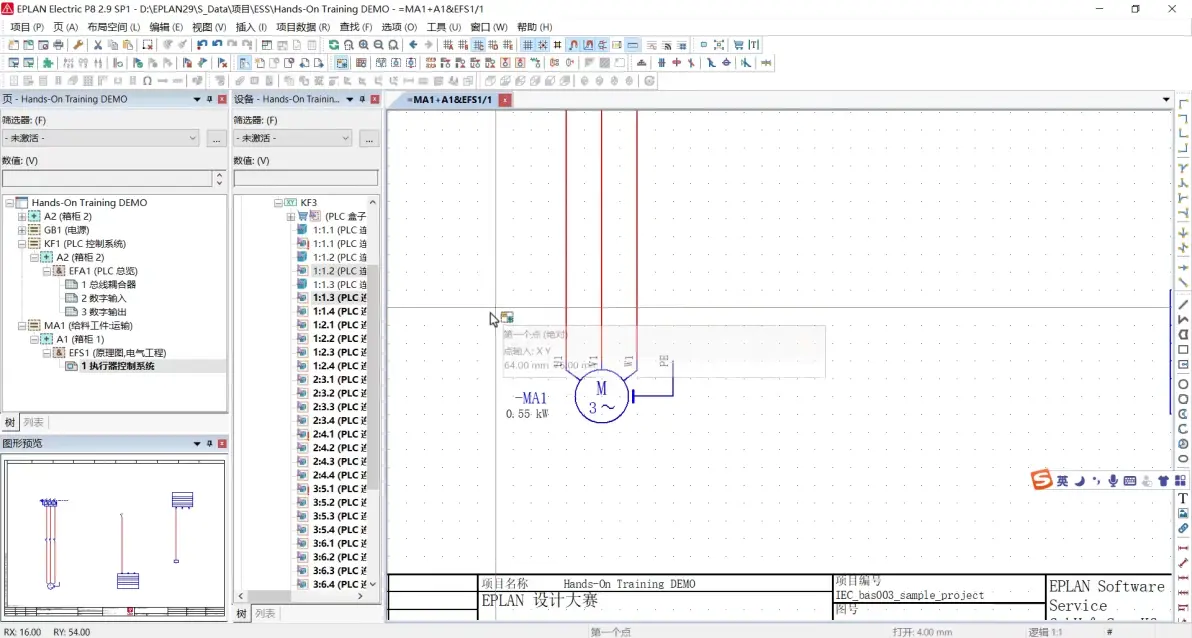Open the 编辑 (E) menu
Image resolution: width=1192 pixels, height=638 pixels.
[166, 27]
